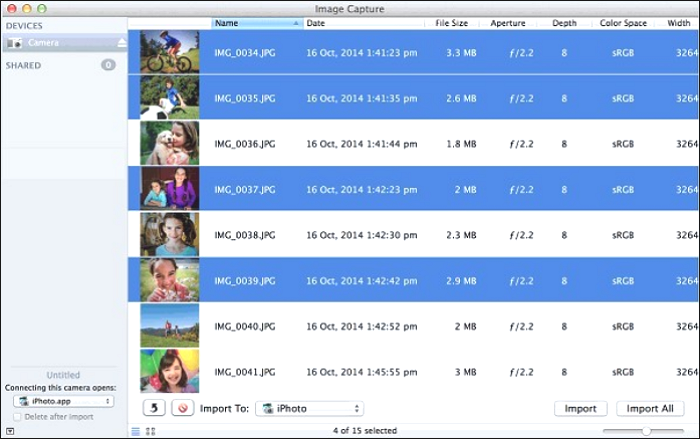Sort by File Size column header

[451, 23]
